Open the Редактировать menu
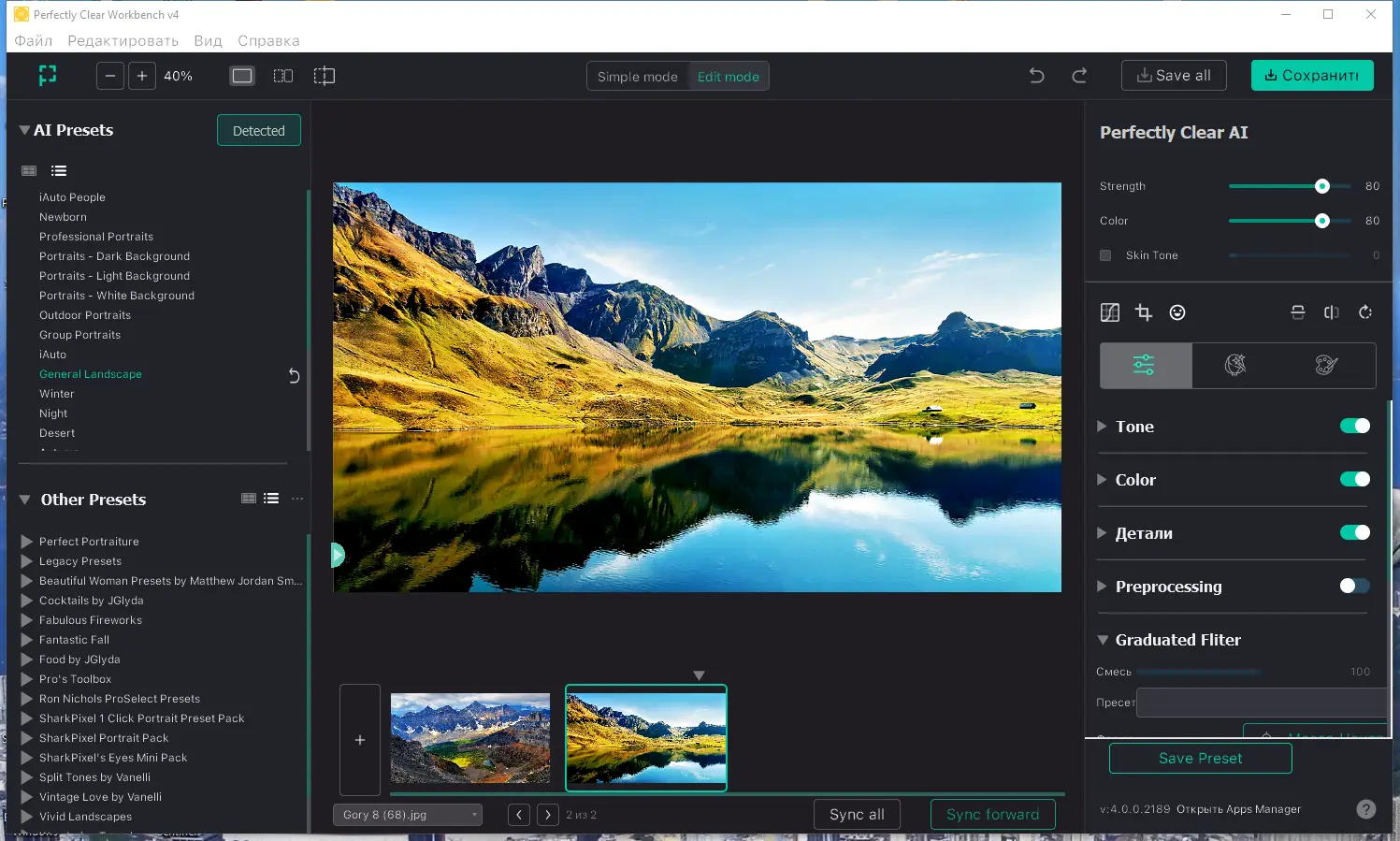1400x841 pixels. [x=123, y=41]
